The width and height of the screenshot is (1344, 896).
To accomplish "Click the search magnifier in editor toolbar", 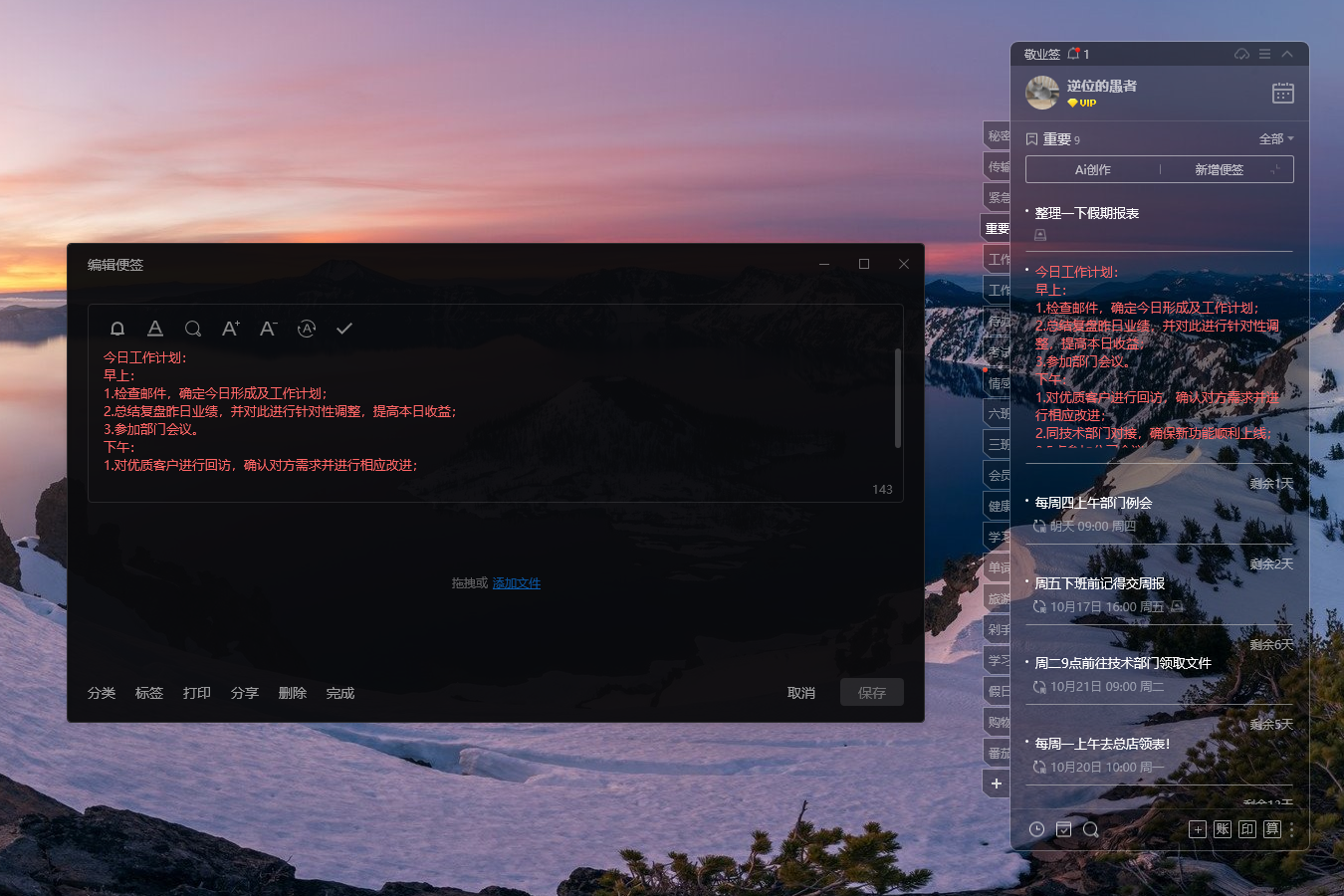I will tap(193, 329).
